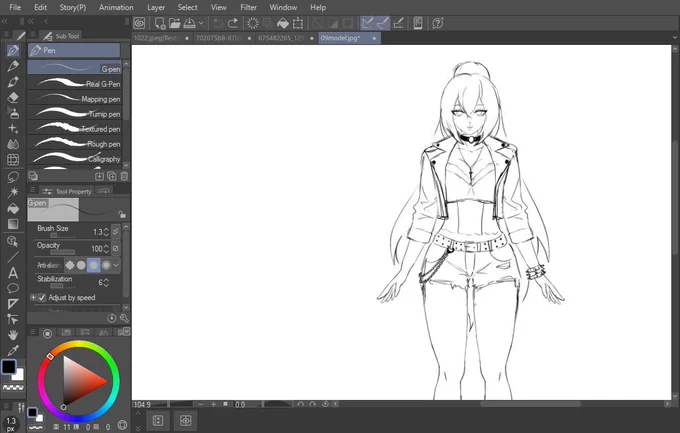Screen dimensions: 680x433
Task: Select the Hand move tool
Action: [x=13, y=335]
